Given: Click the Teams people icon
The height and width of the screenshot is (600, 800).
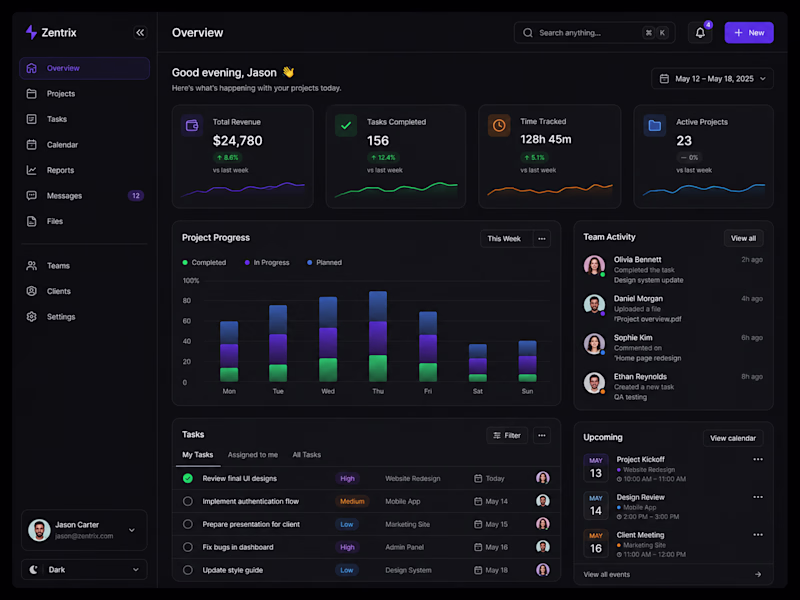Looking at the screenshot, I should tap(32, 266).
